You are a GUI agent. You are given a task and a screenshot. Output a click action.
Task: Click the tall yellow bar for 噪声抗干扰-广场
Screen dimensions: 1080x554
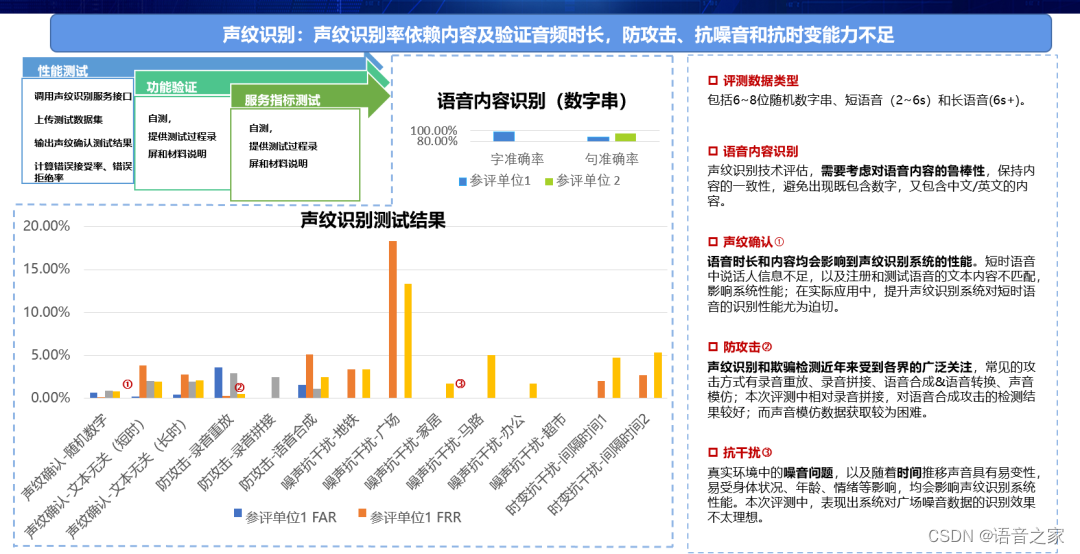click(x=408, y=340)
